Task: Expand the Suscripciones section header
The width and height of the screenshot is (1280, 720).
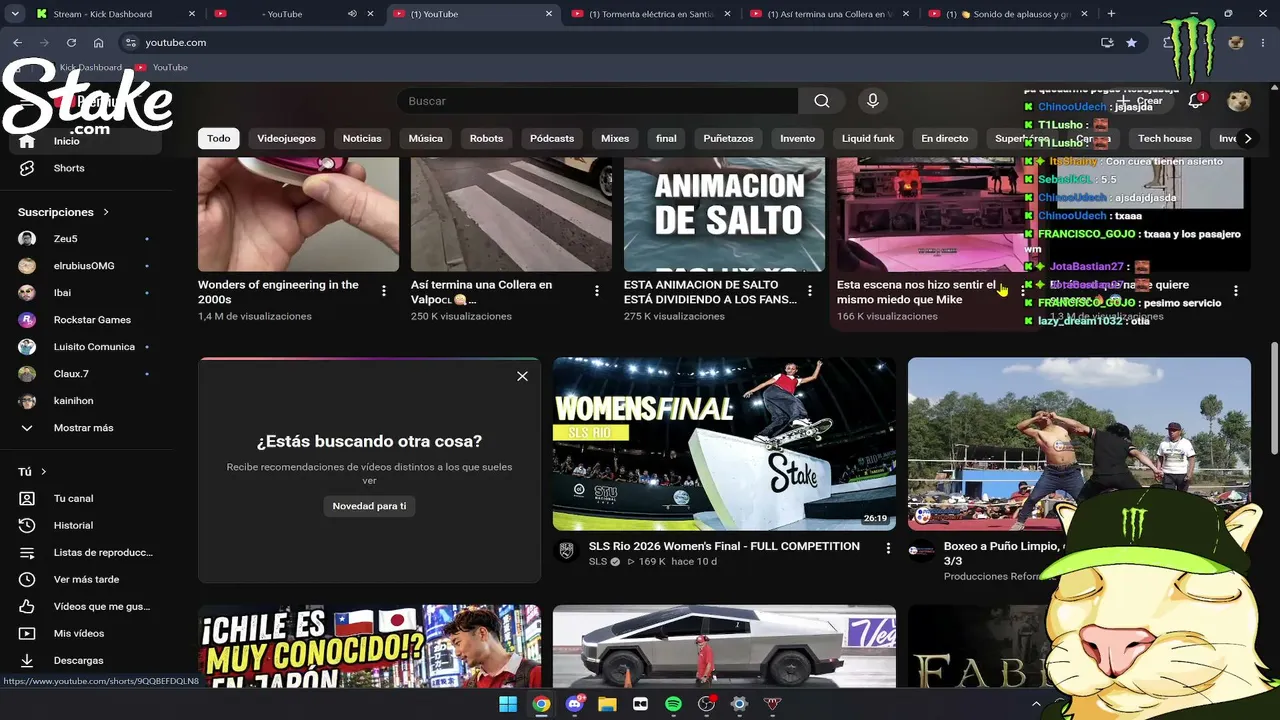Action: click(x=63, y=212)
